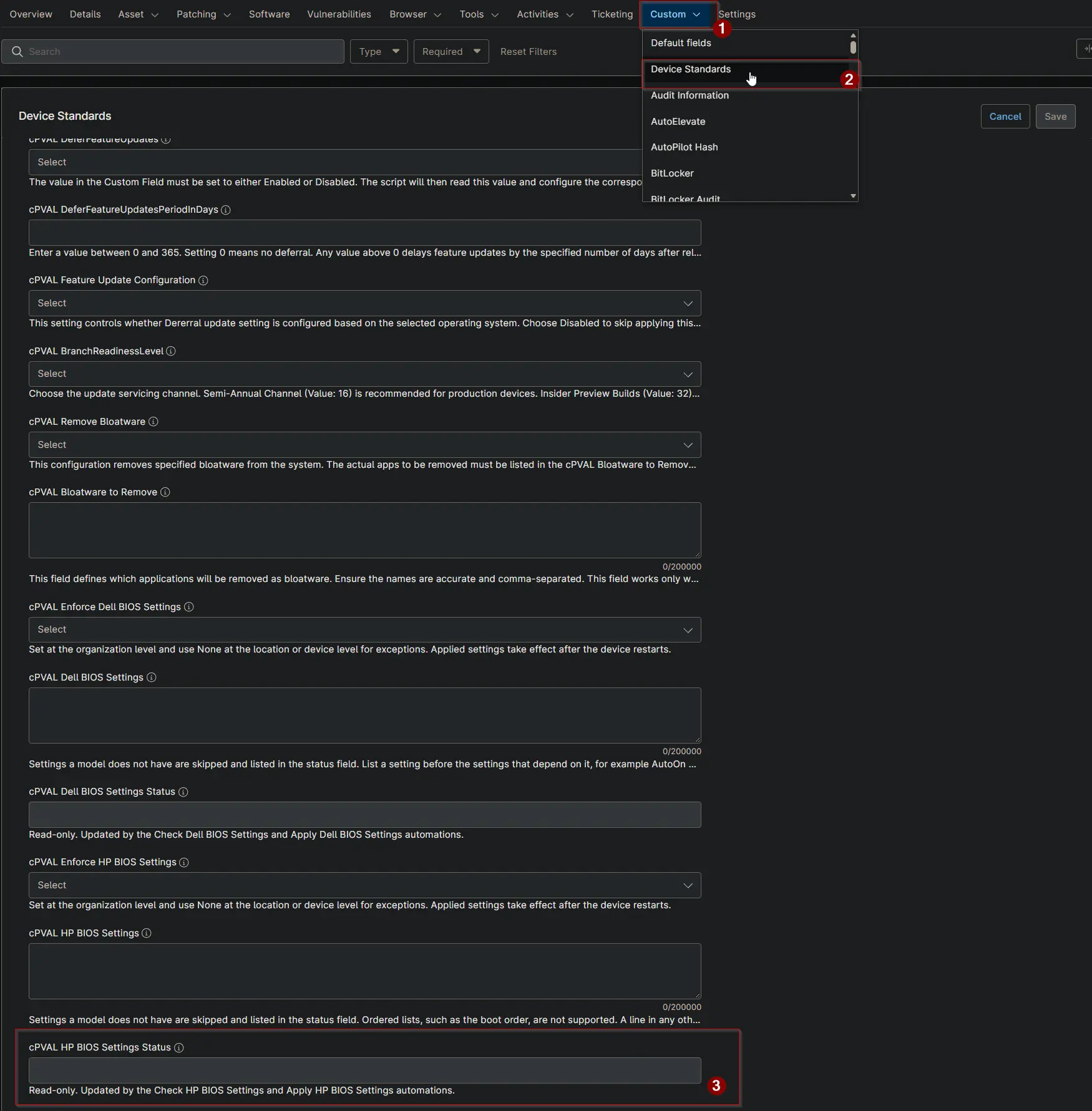This screenshot has width=1092, height=1111.
Task: Open the Custom tab menu
Action: (675, 14)
